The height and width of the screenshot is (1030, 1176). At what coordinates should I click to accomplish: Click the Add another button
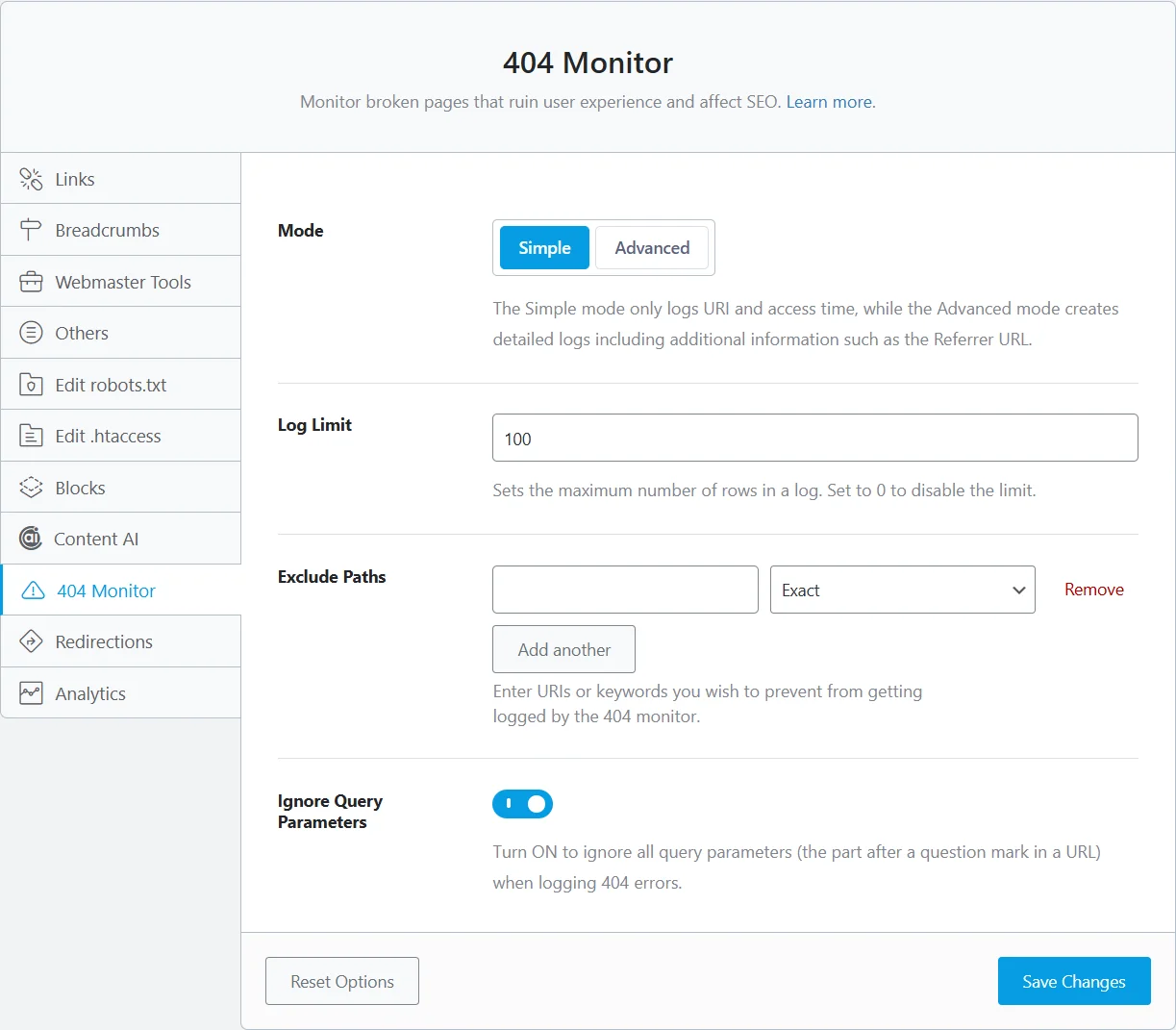click(563, 649)
